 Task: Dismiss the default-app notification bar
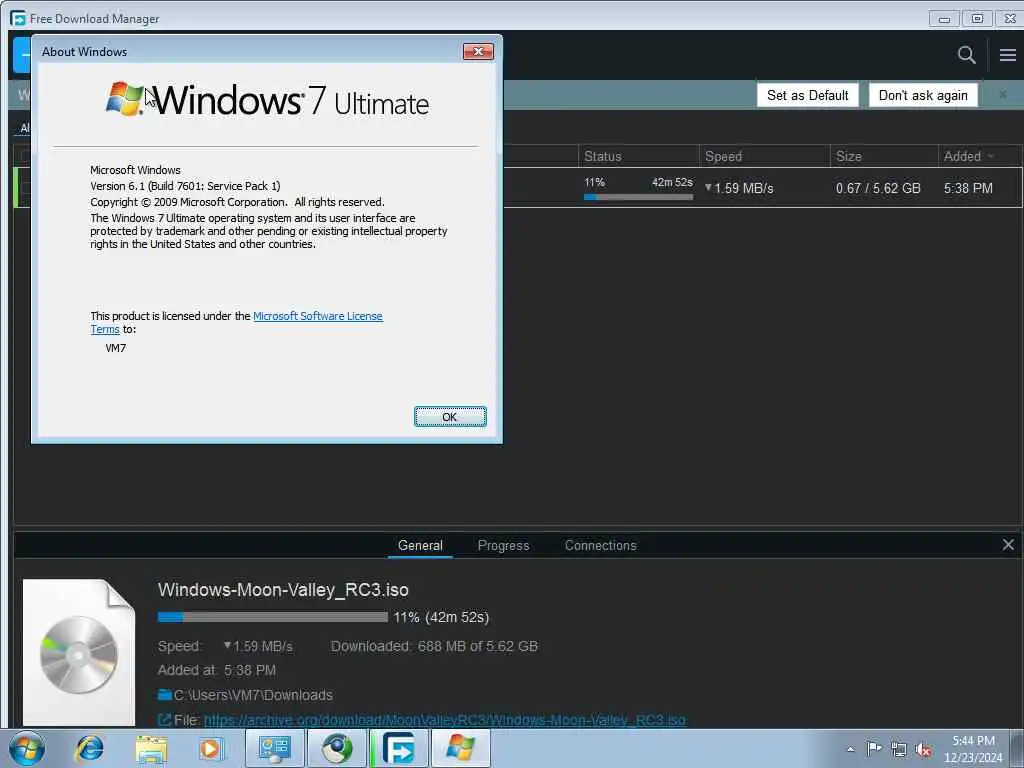point(1003,95)
